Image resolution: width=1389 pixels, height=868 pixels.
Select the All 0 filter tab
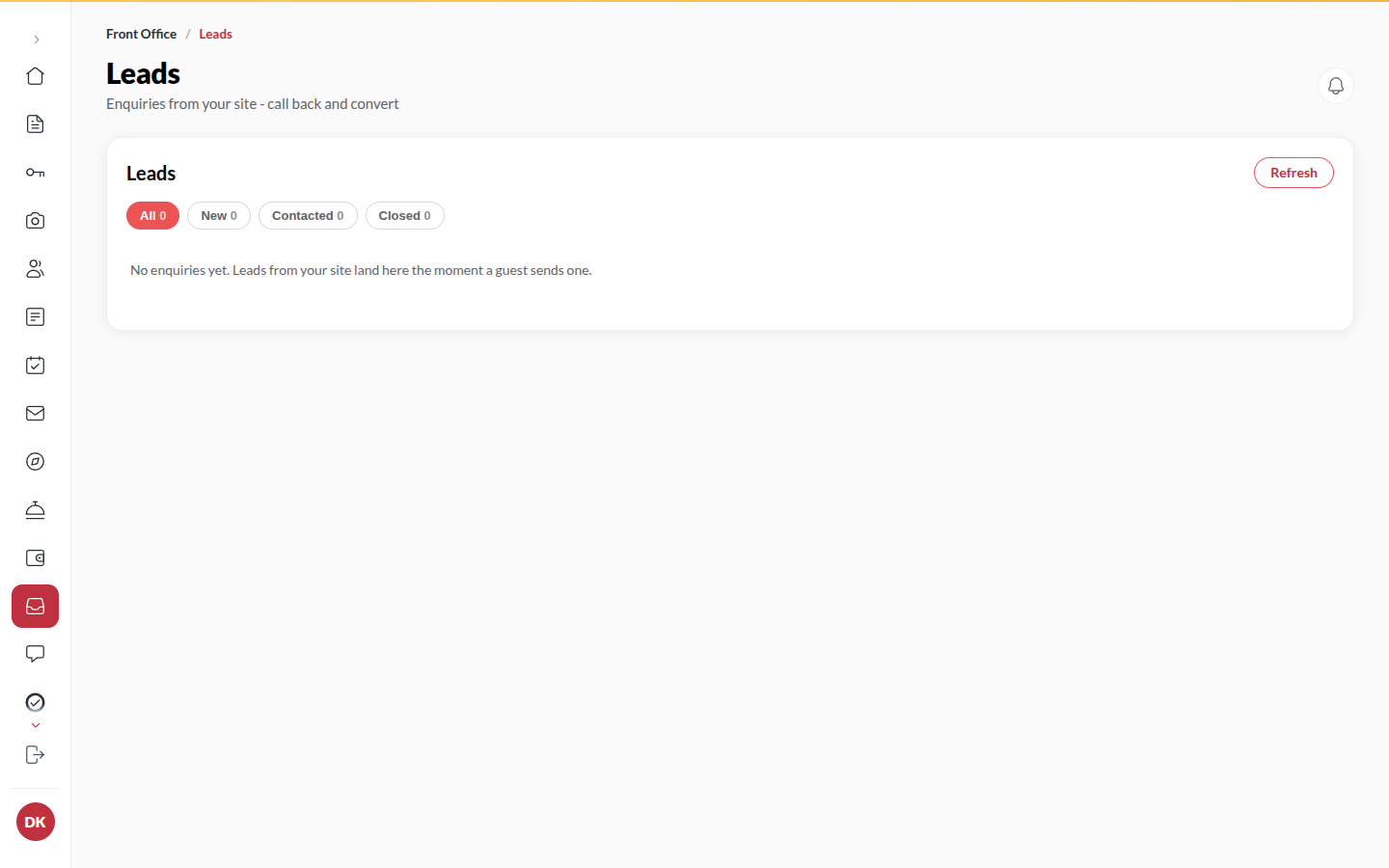[152, 216]
